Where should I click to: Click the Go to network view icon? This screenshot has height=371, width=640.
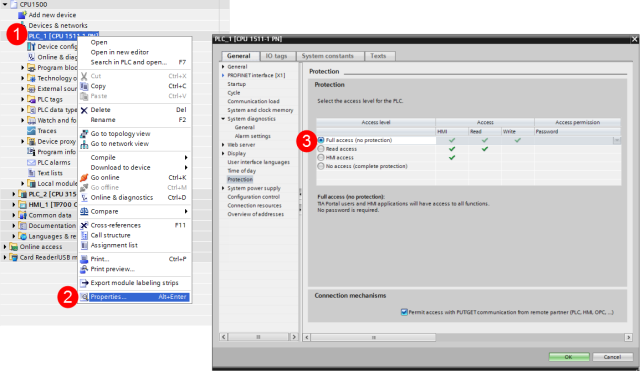[84, 144]
